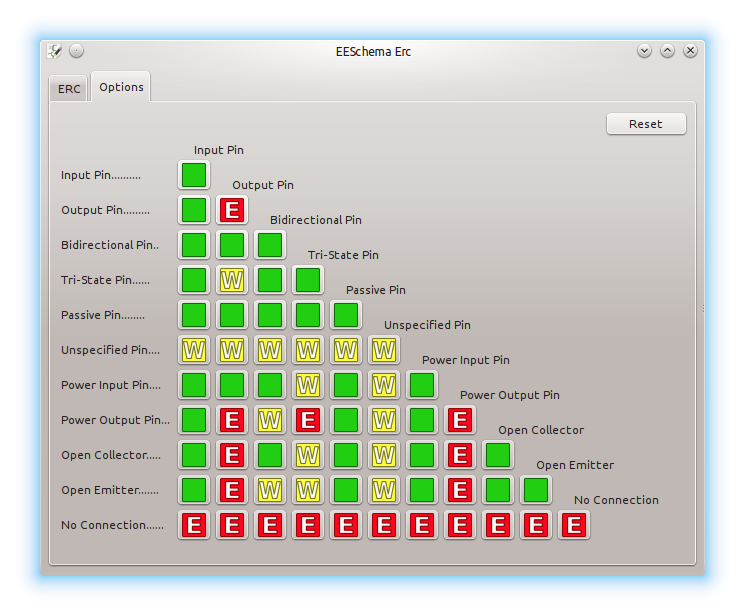Click the 'Unspecified Pin....' row label
This screenshot has width=745, height=616.
tap(111, 350)
